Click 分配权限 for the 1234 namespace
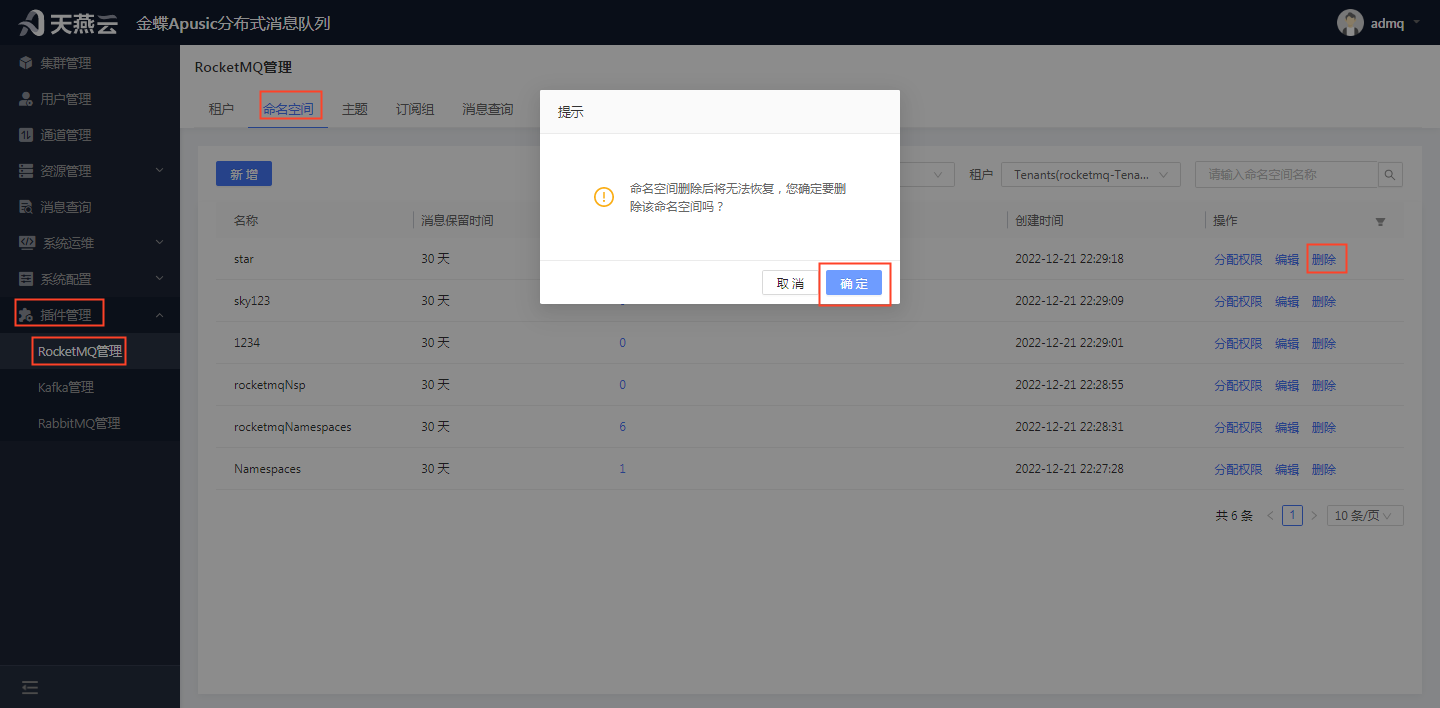 (1238, 343)
